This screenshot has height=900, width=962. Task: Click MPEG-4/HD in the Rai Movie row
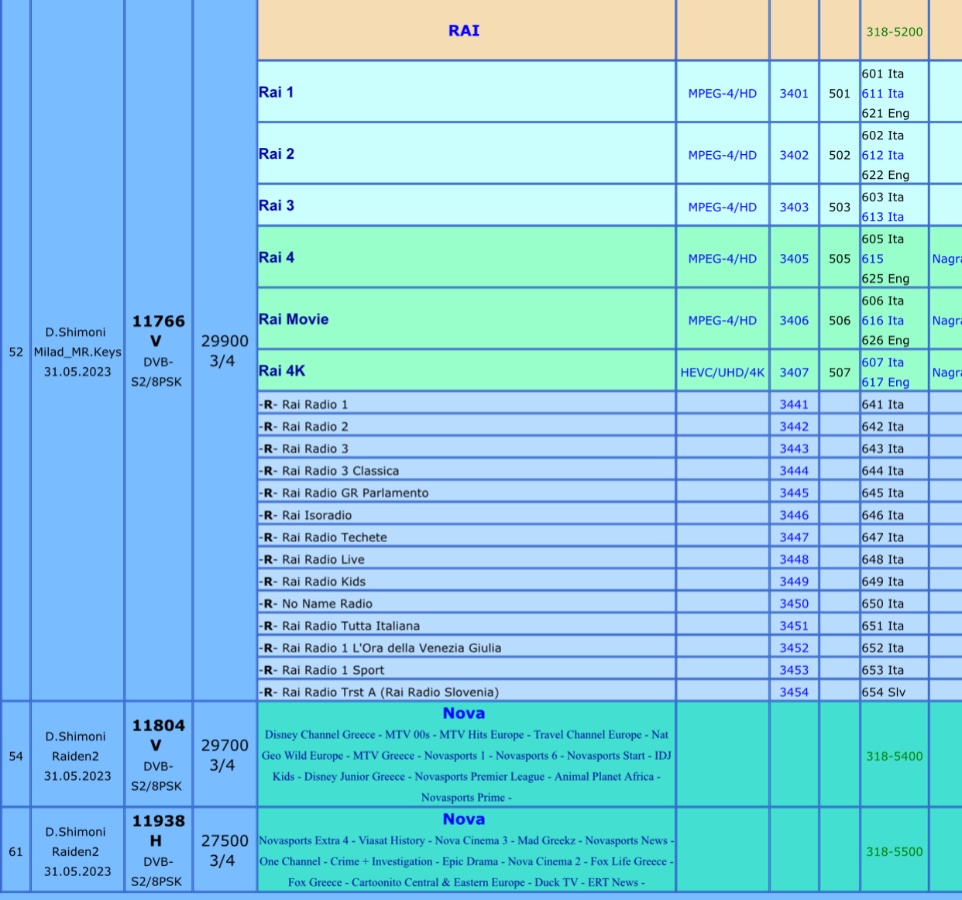tap(722, 320)
